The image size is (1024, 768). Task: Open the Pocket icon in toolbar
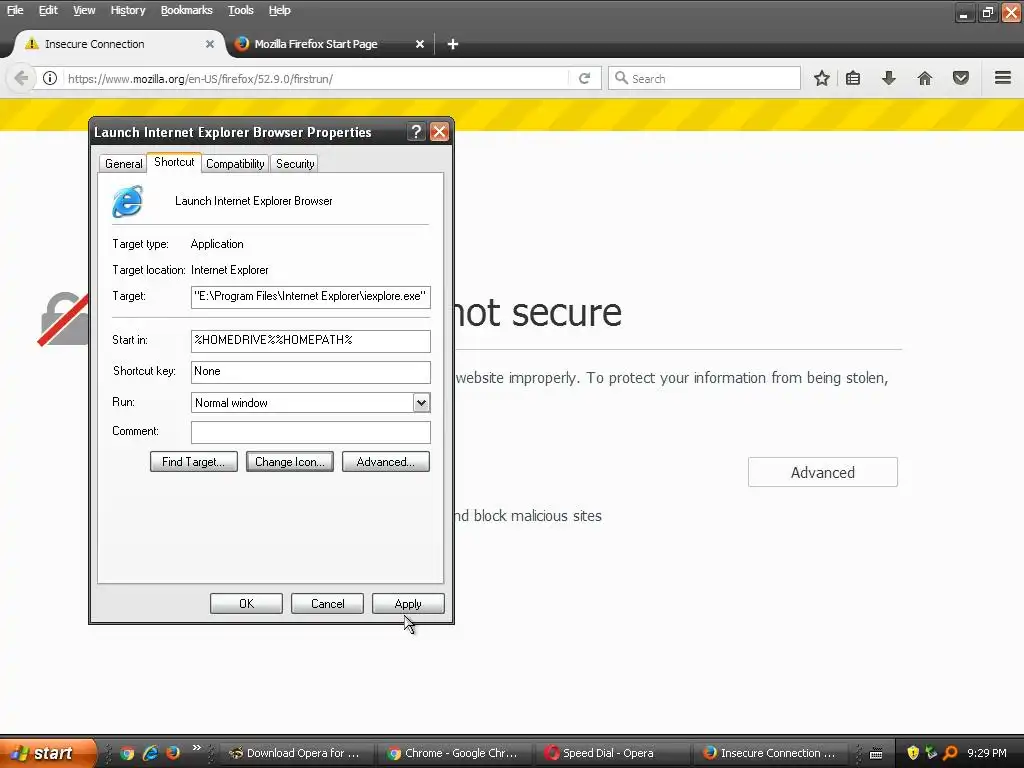pyautogui.click(x=961, y=78)
